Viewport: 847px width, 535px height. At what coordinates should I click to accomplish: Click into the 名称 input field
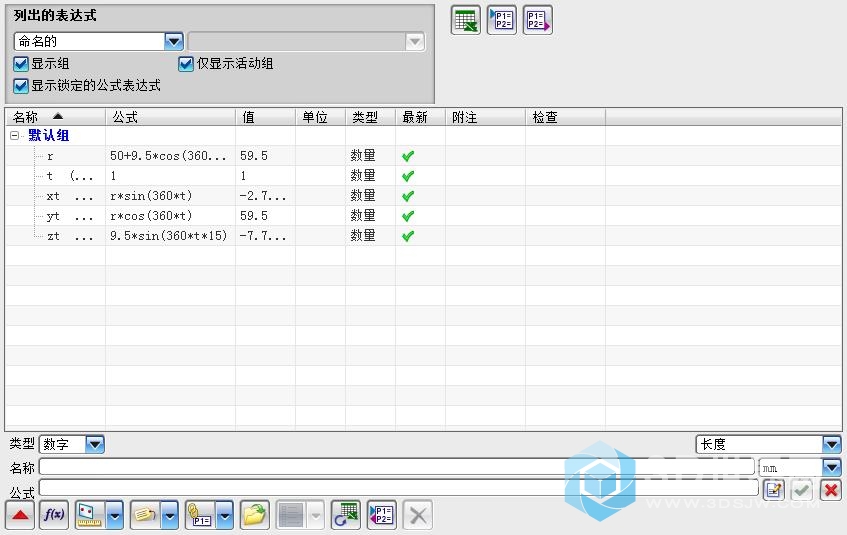(x=397, y=467)
